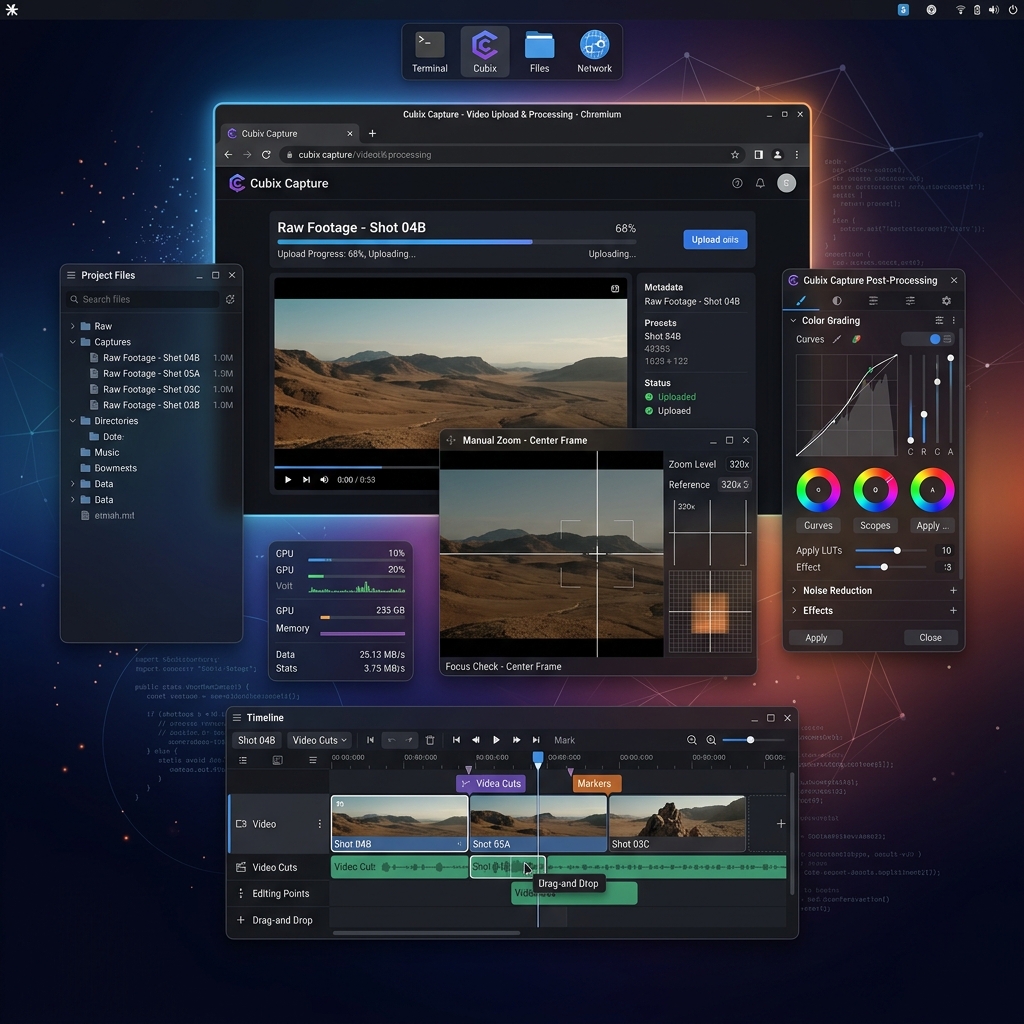Toggle the Video track visibility icon
1024x1024 pixels.
pos(241,824)
